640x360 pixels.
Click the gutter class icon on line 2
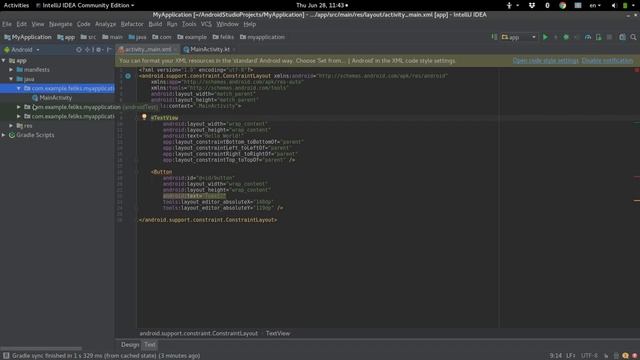[x=128, y=76]
